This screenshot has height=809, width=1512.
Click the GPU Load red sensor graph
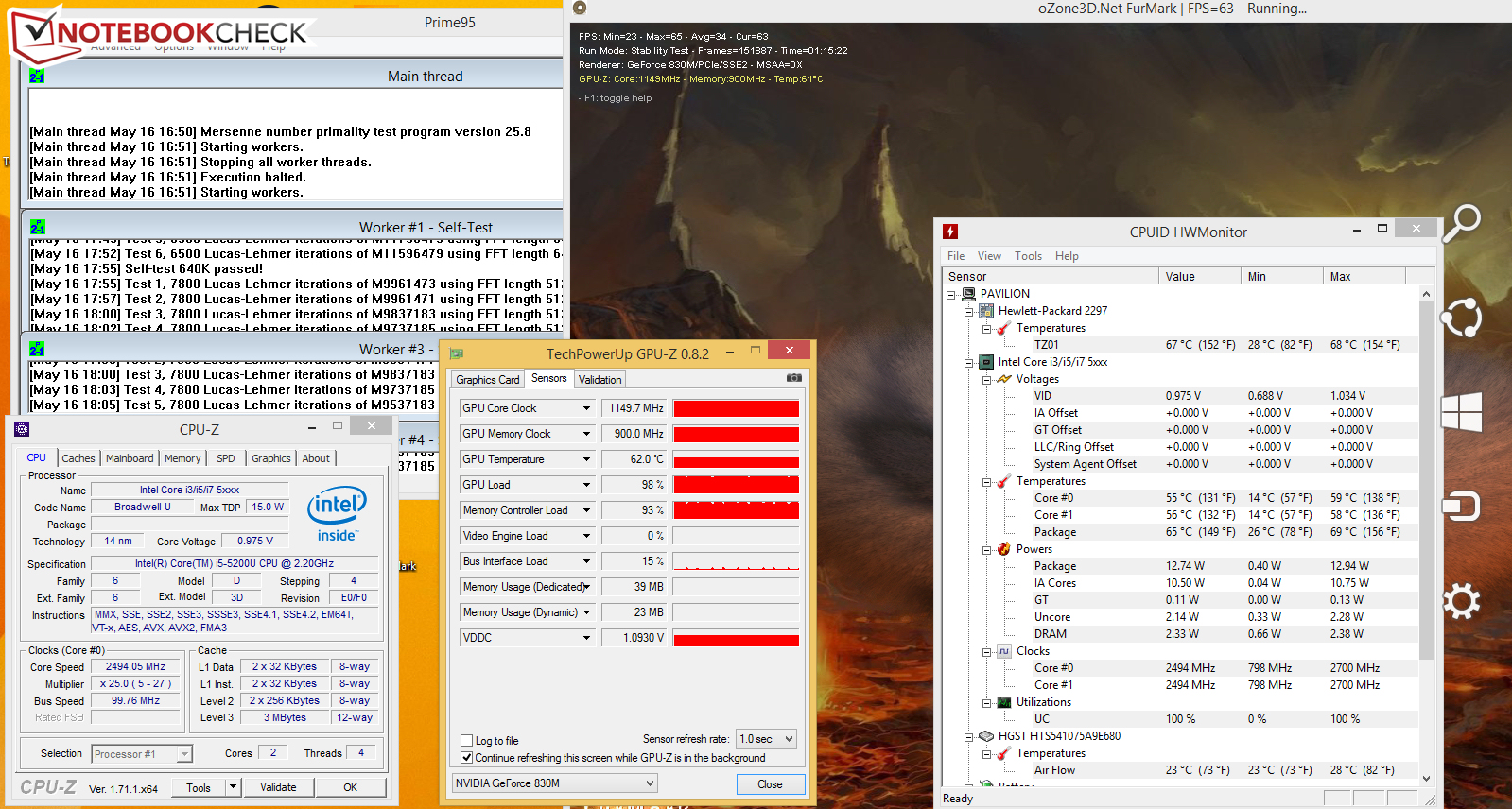[736, 485]
